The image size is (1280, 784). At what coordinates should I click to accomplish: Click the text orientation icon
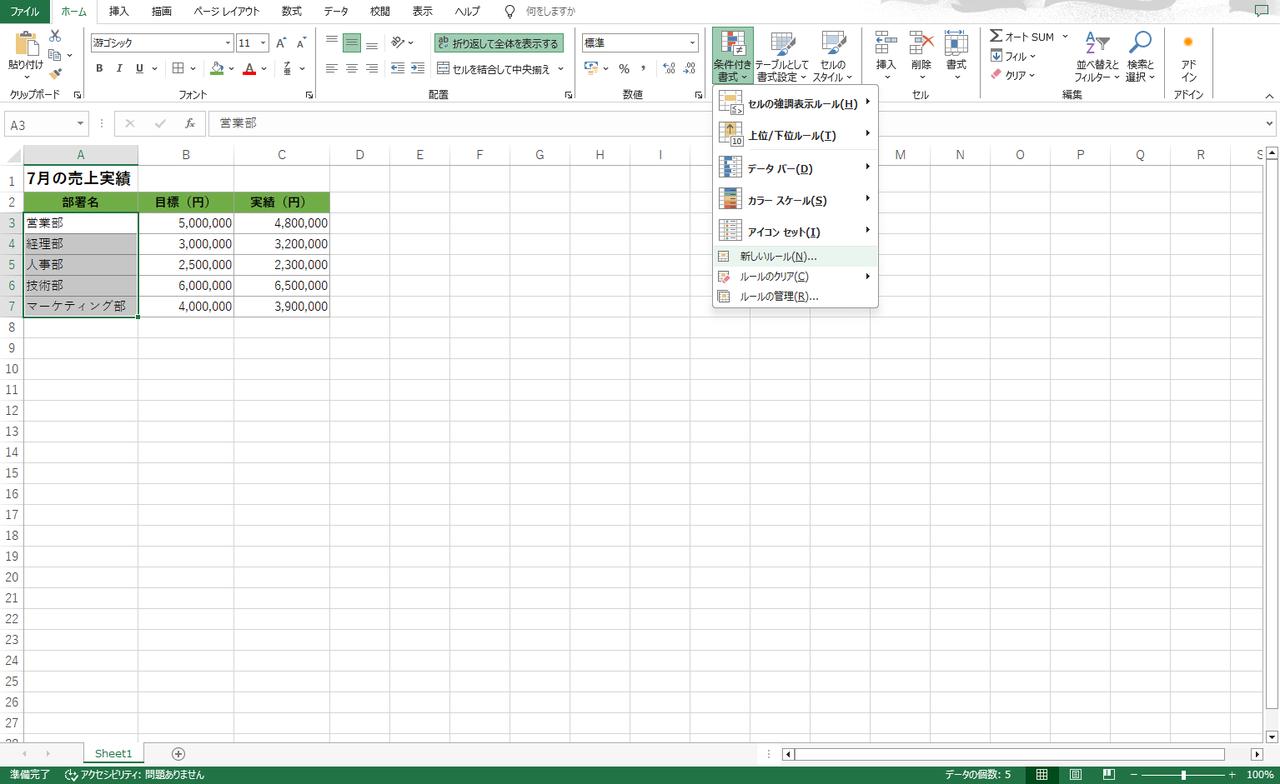pyautogui.click(x=398, y=43)
